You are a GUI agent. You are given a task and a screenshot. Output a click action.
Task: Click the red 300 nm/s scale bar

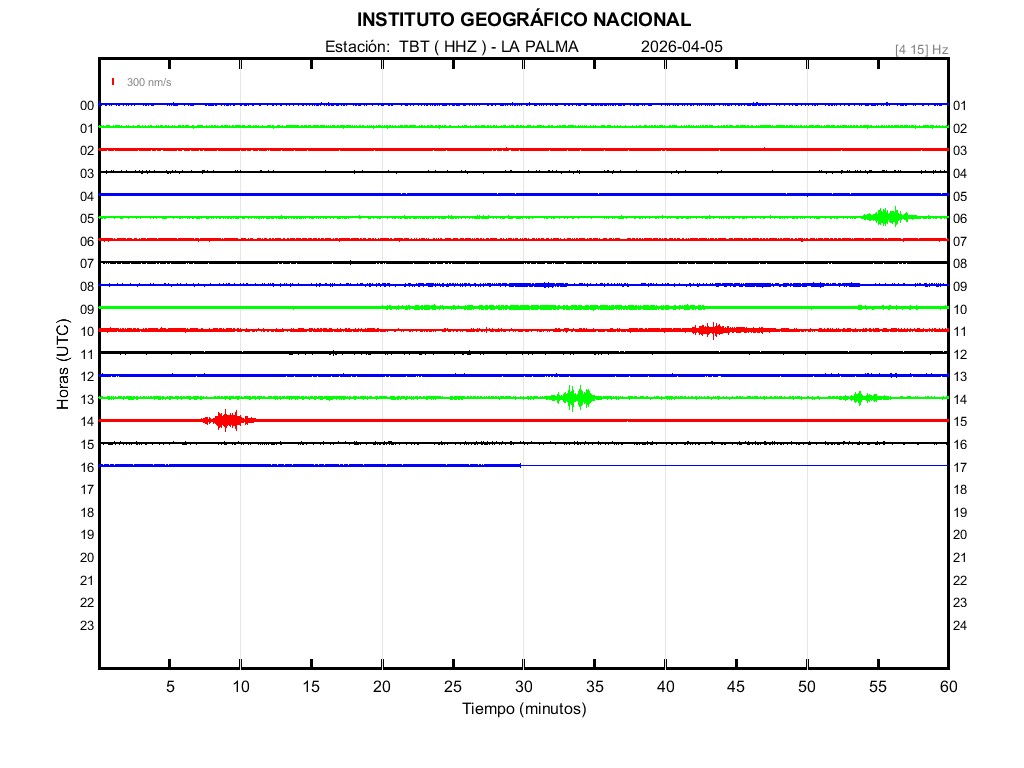[113, 82]
